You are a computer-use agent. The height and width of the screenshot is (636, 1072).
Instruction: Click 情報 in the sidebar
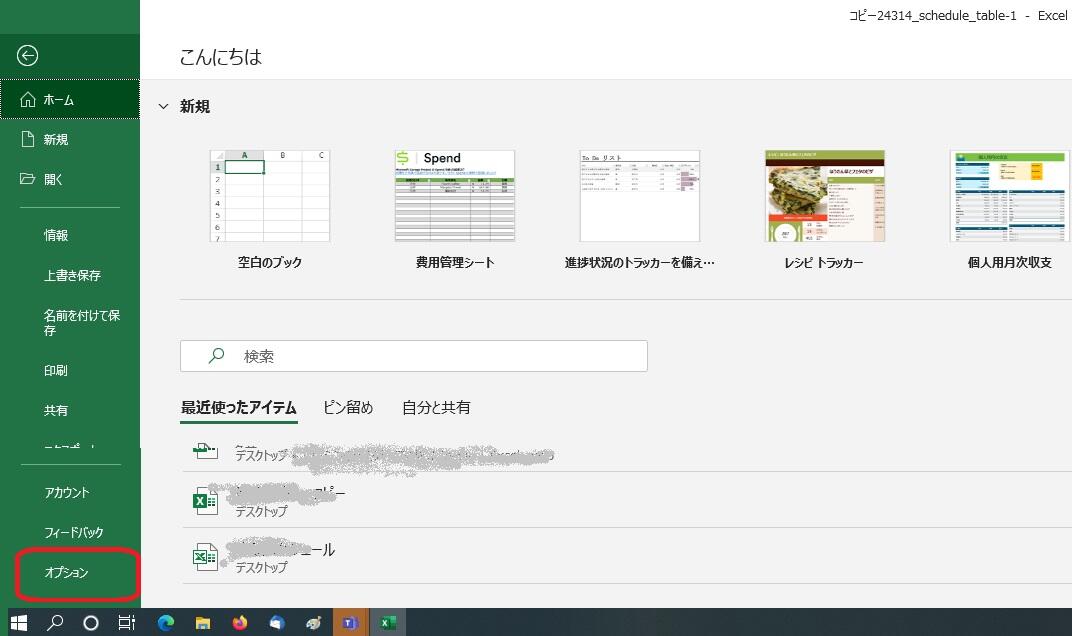coord(56,236)
